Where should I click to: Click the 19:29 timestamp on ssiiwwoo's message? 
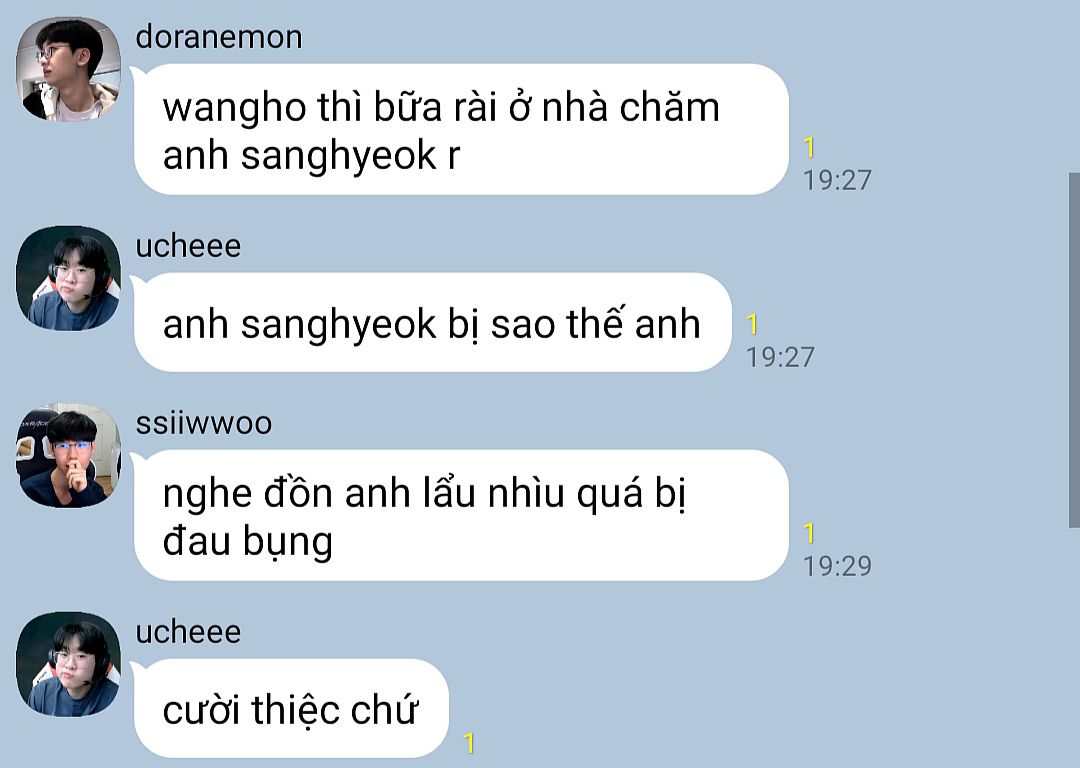pos(838,566)
